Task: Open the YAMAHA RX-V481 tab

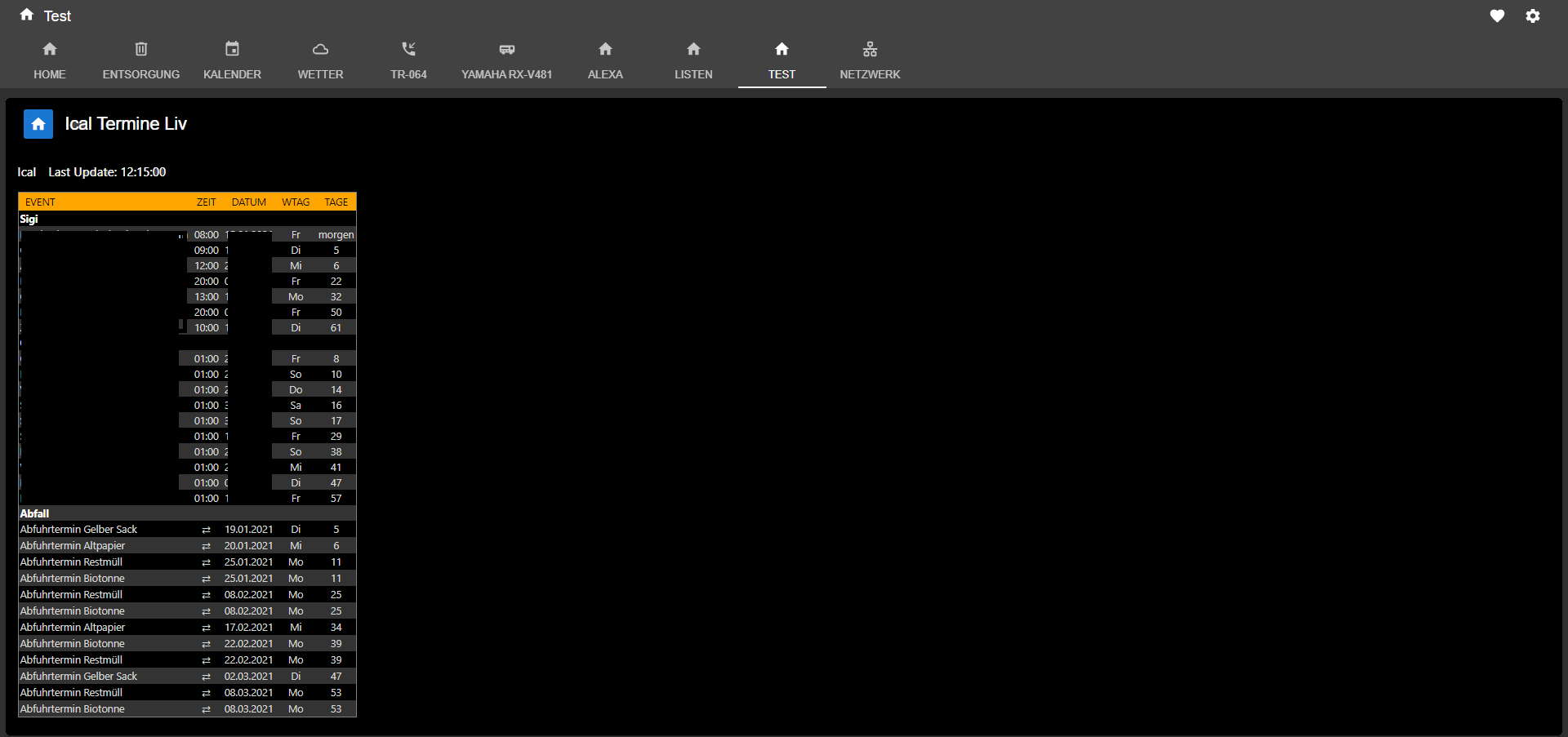Action: 507,60
